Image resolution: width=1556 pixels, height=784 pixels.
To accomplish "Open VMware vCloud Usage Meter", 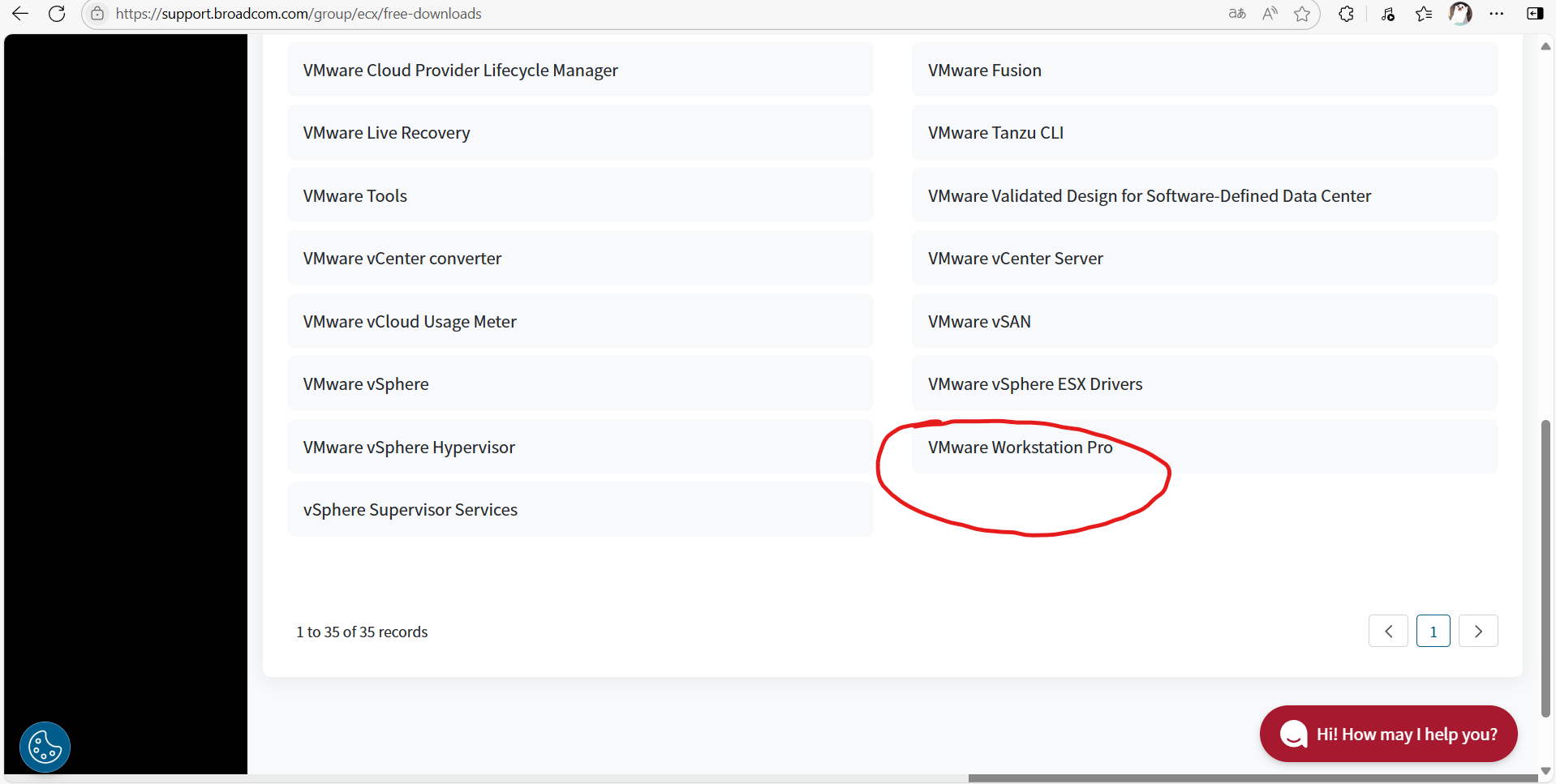I will pyautogui.click(x=580, y=321).
